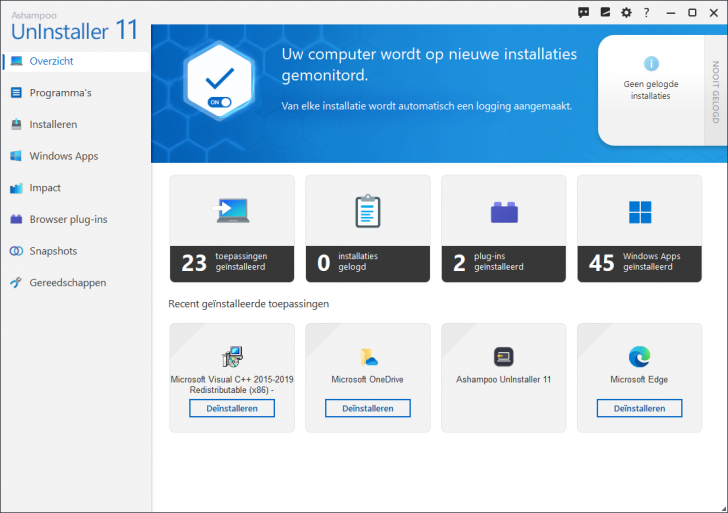This screenshot has width=728, height=513.
Task: Click the Windows Apps logo icon in sidebar
Action: pyautogui.click(x=16, y=156)
